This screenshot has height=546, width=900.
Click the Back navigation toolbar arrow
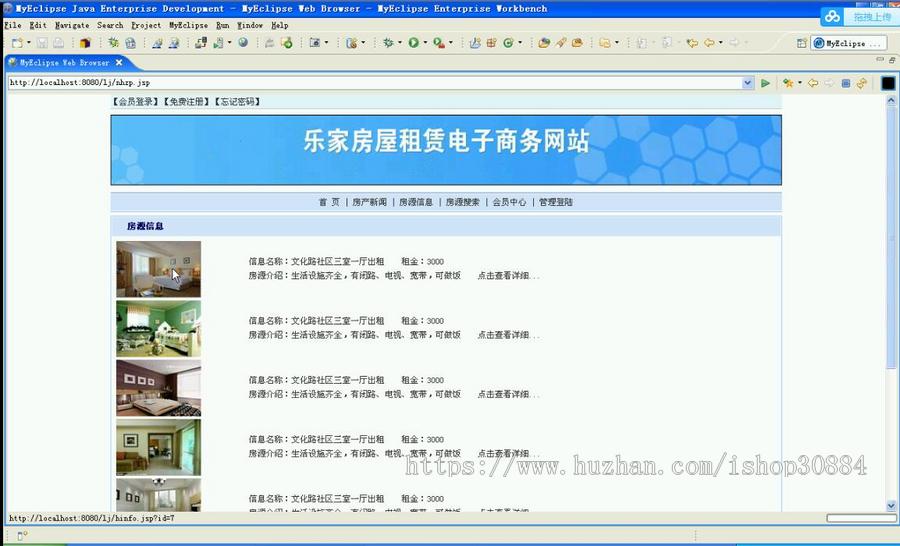709,43
